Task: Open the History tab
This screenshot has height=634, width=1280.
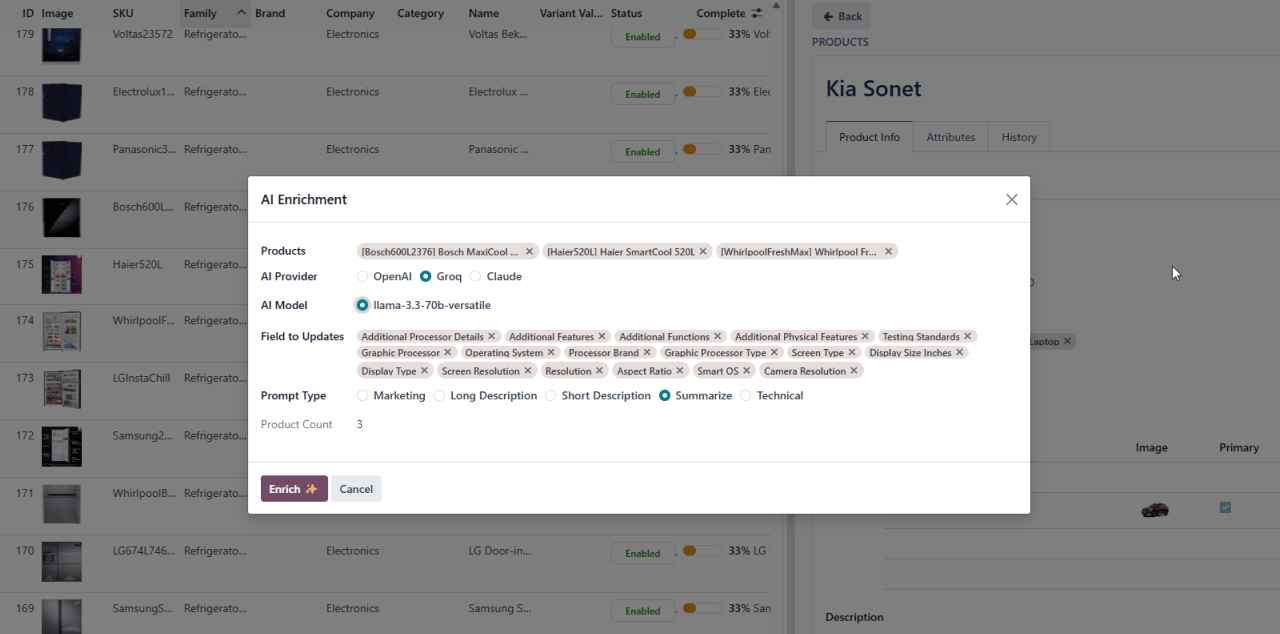Action: (x=1018, y=137)
